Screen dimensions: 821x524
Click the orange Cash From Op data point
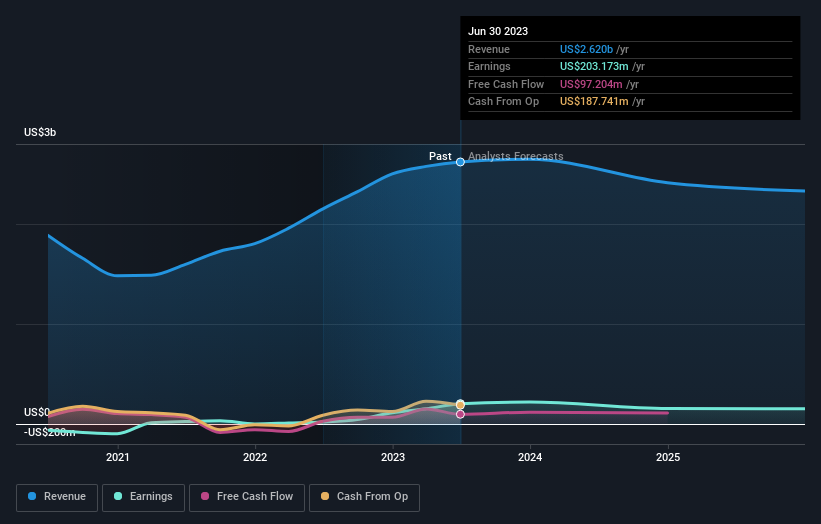pyautogui.click(x=460, y=405)
